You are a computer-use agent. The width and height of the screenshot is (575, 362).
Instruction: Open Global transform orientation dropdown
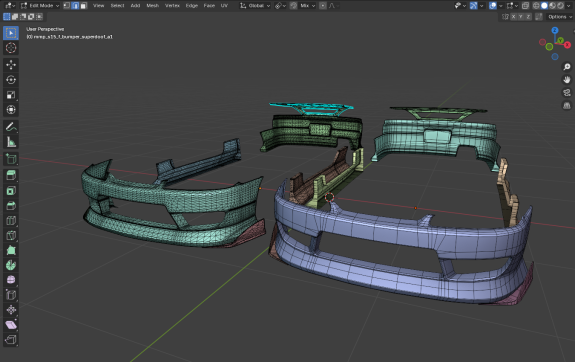[255, 6]
